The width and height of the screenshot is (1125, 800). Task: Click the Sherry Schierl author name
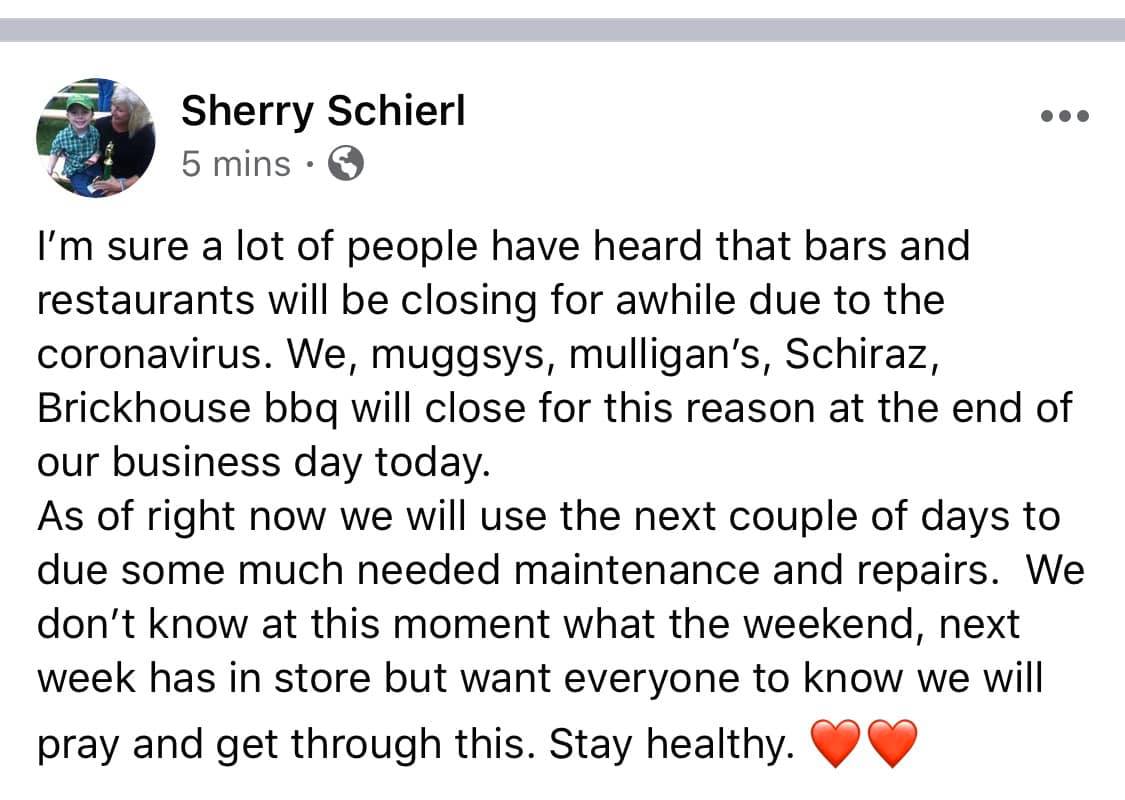tap(323, 114)
